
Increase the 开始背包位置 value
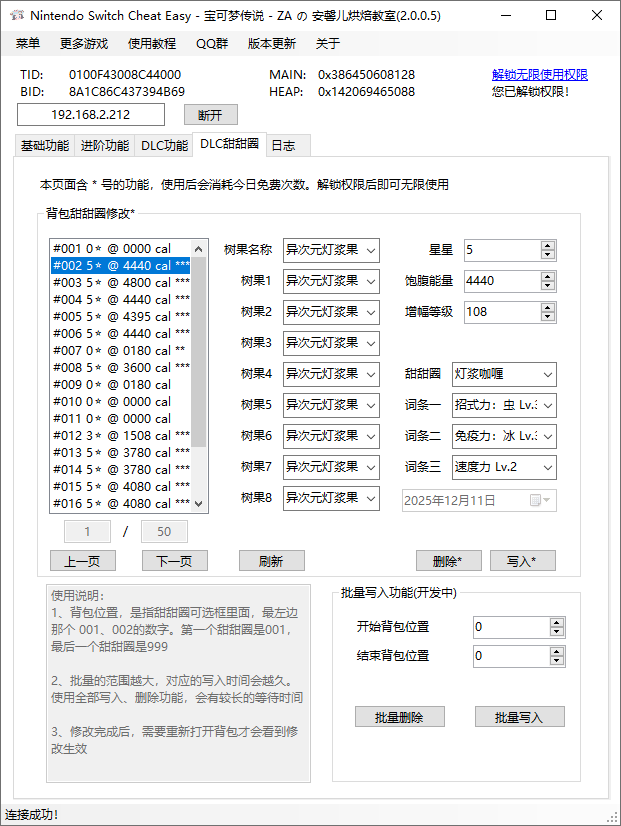tap(557, 623)
